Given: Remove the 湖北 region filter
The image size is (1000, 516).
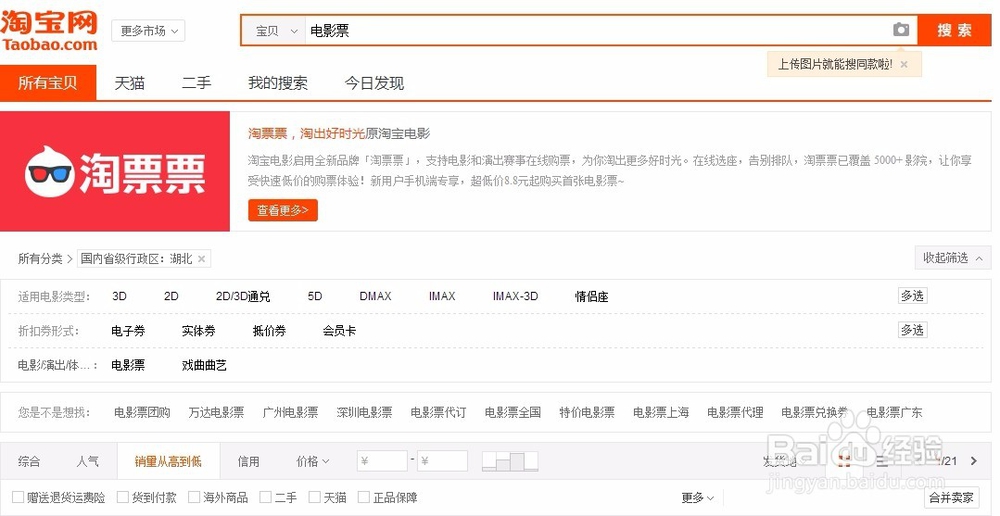Looking at the screenshot, I should (202, 258).
